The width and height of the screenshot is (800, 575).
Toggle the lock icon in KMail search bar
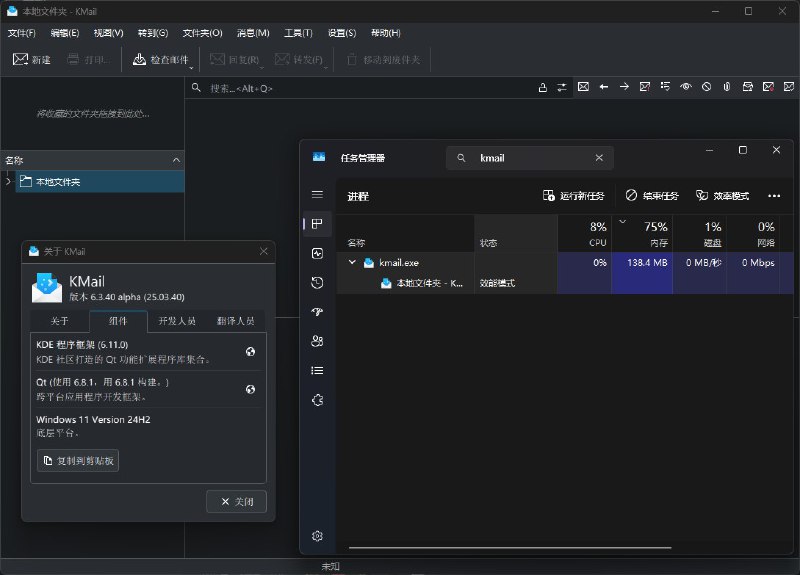[543, 88]
